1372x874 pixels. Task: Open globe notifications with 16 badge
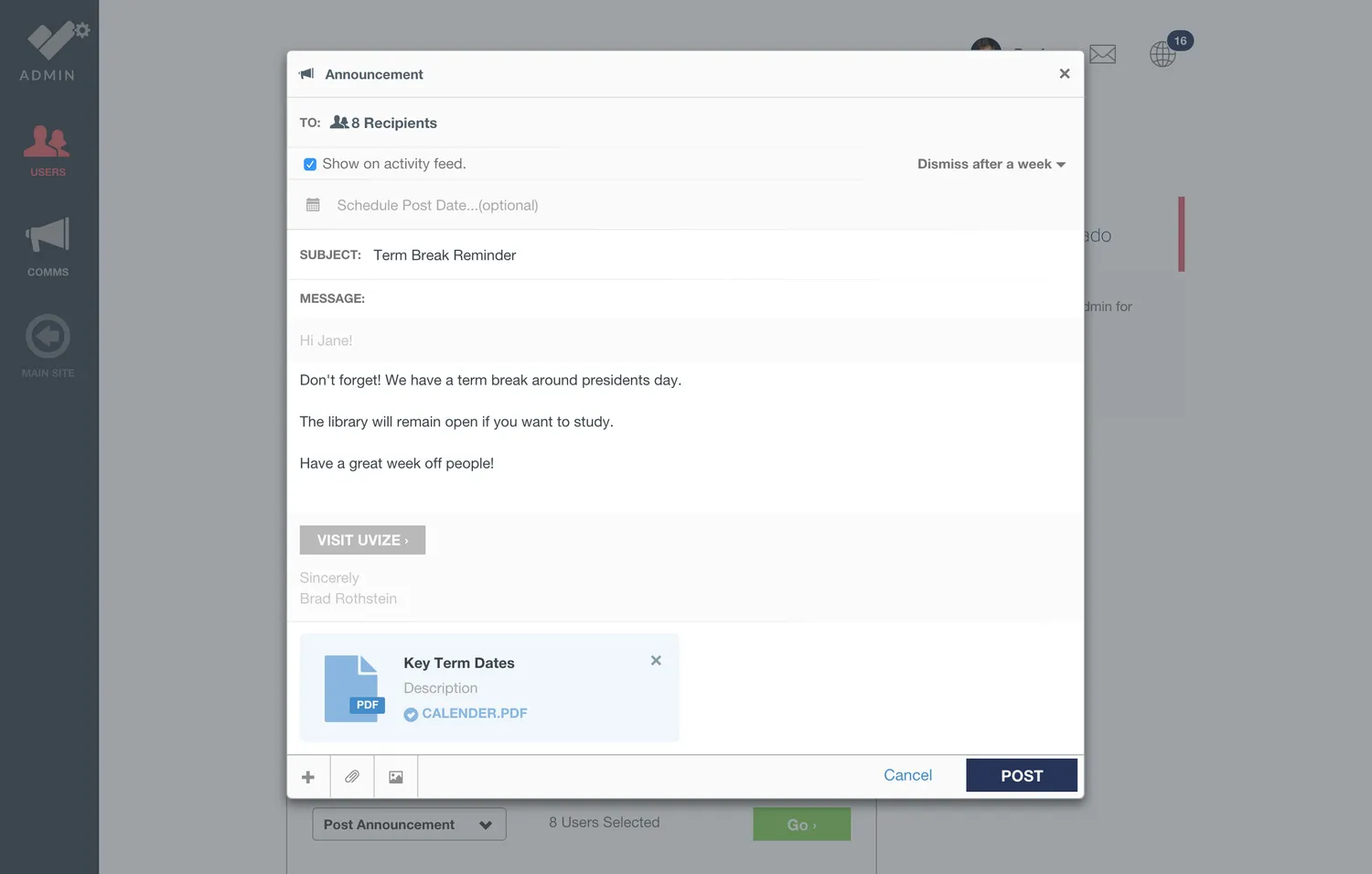coord(1163,54)
